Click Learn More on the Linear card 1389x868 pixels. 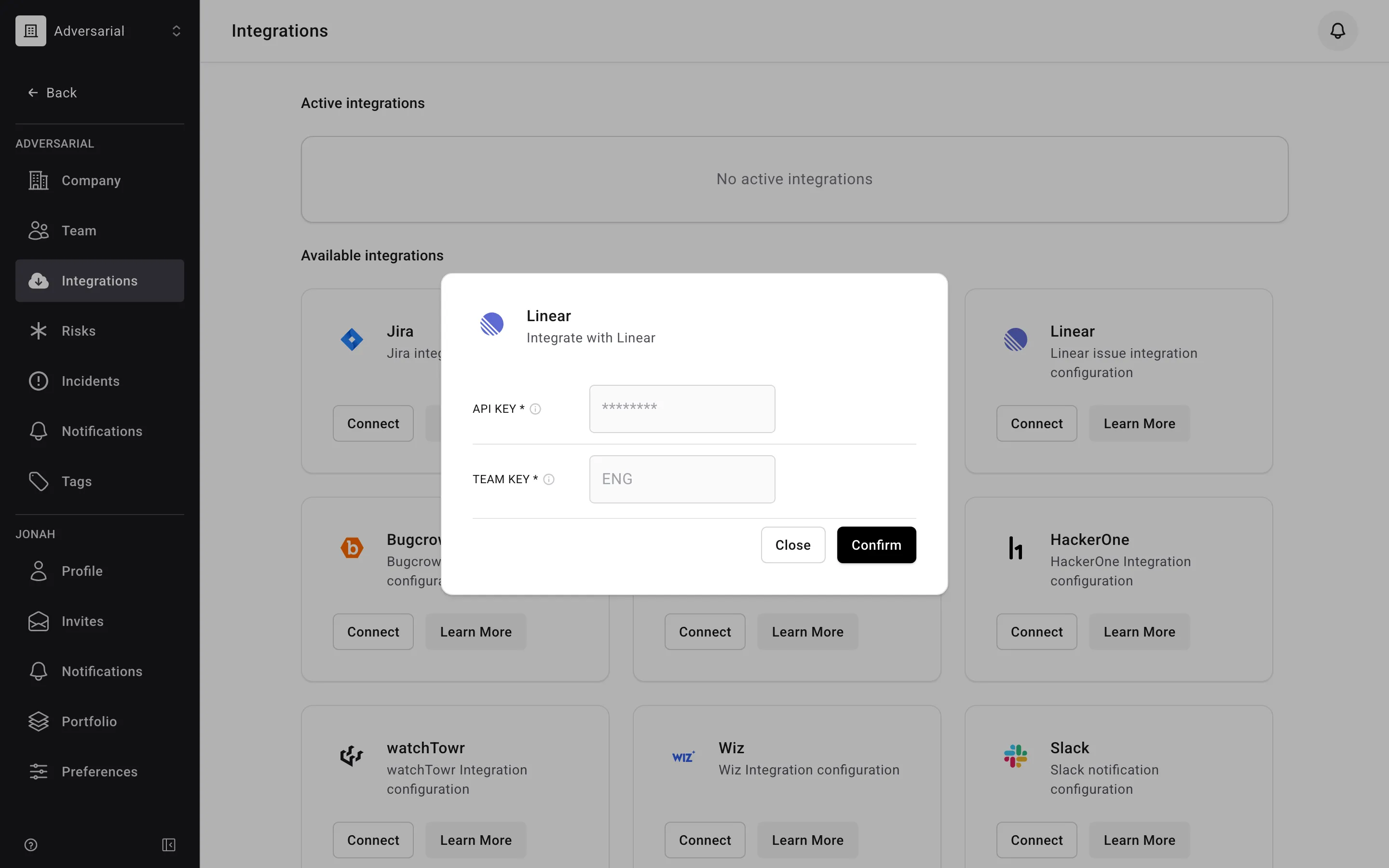1139,424
